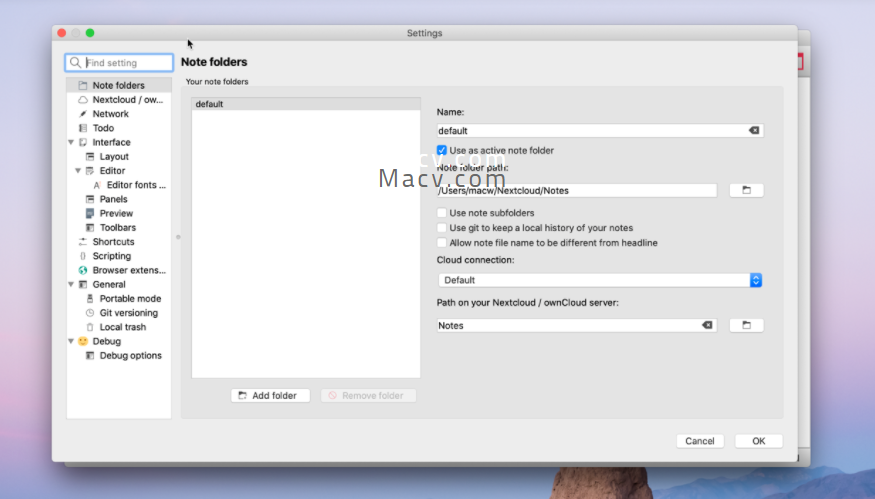
Task: Click the Shortcuts icon
Action: click(x=83, y=242)
